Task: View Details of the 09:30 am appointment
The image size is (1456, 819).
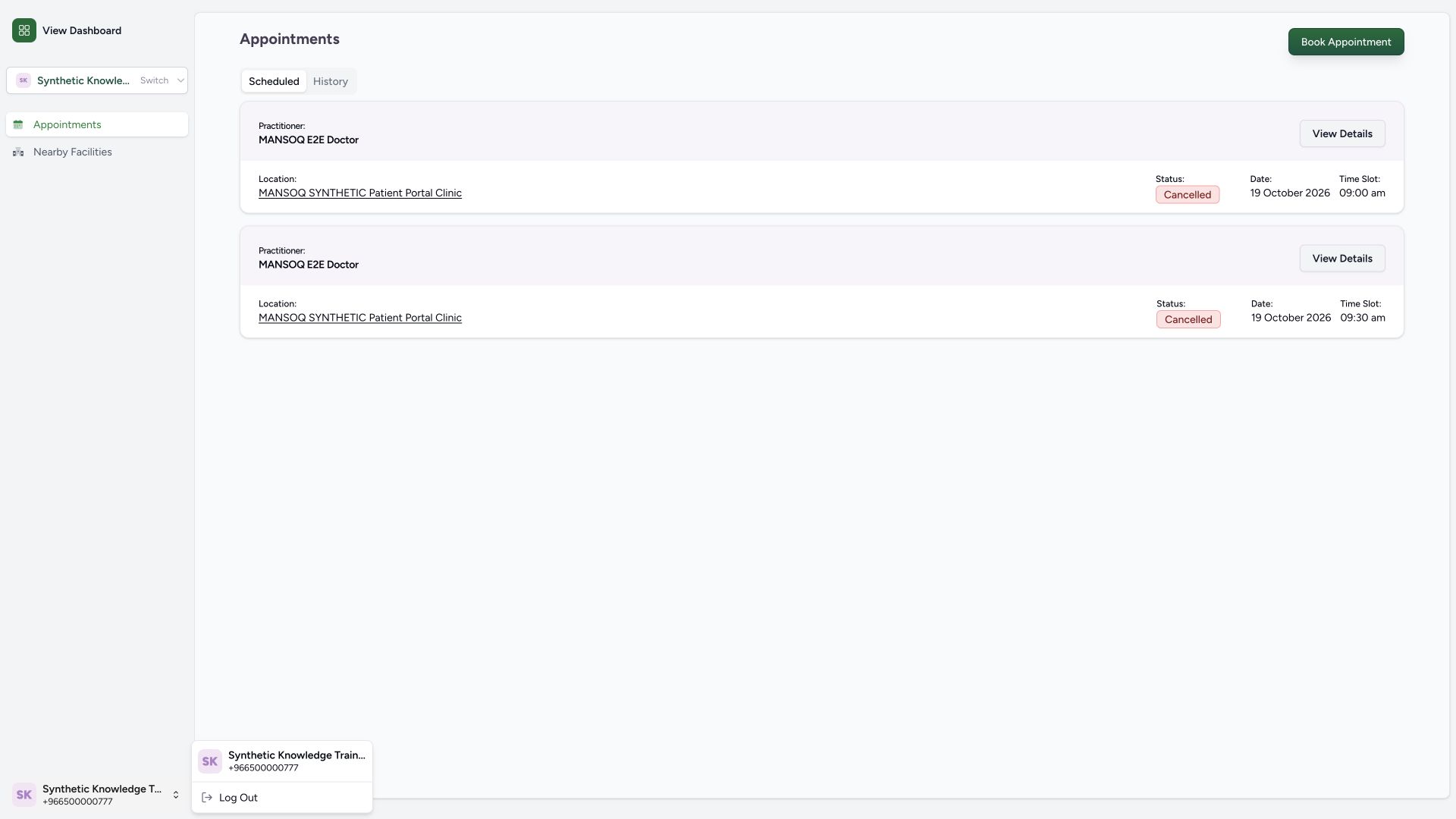Action: 1342,259
